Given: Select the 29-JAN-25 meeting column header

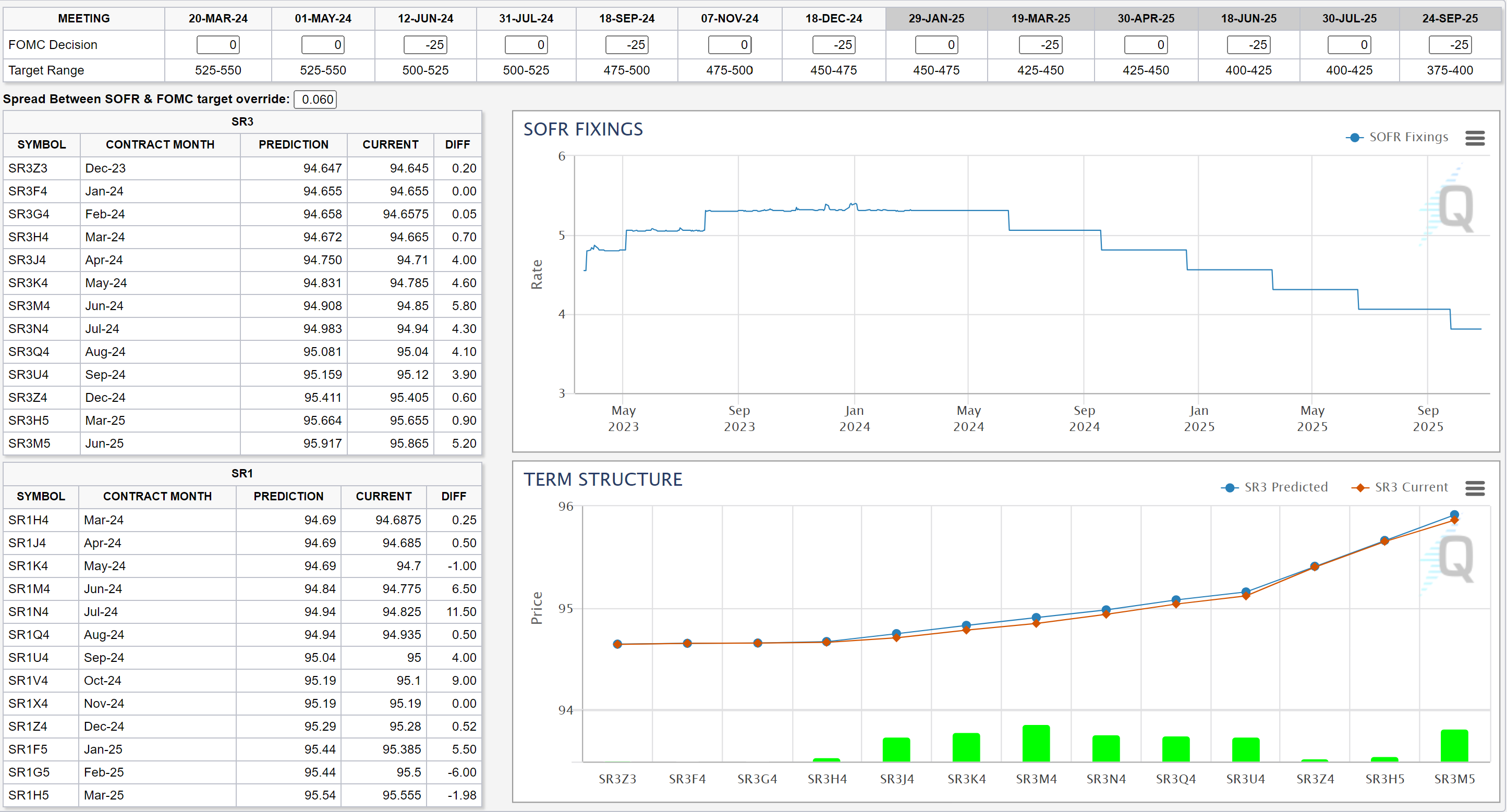Looking at the screenshot, I should point(936,19).
